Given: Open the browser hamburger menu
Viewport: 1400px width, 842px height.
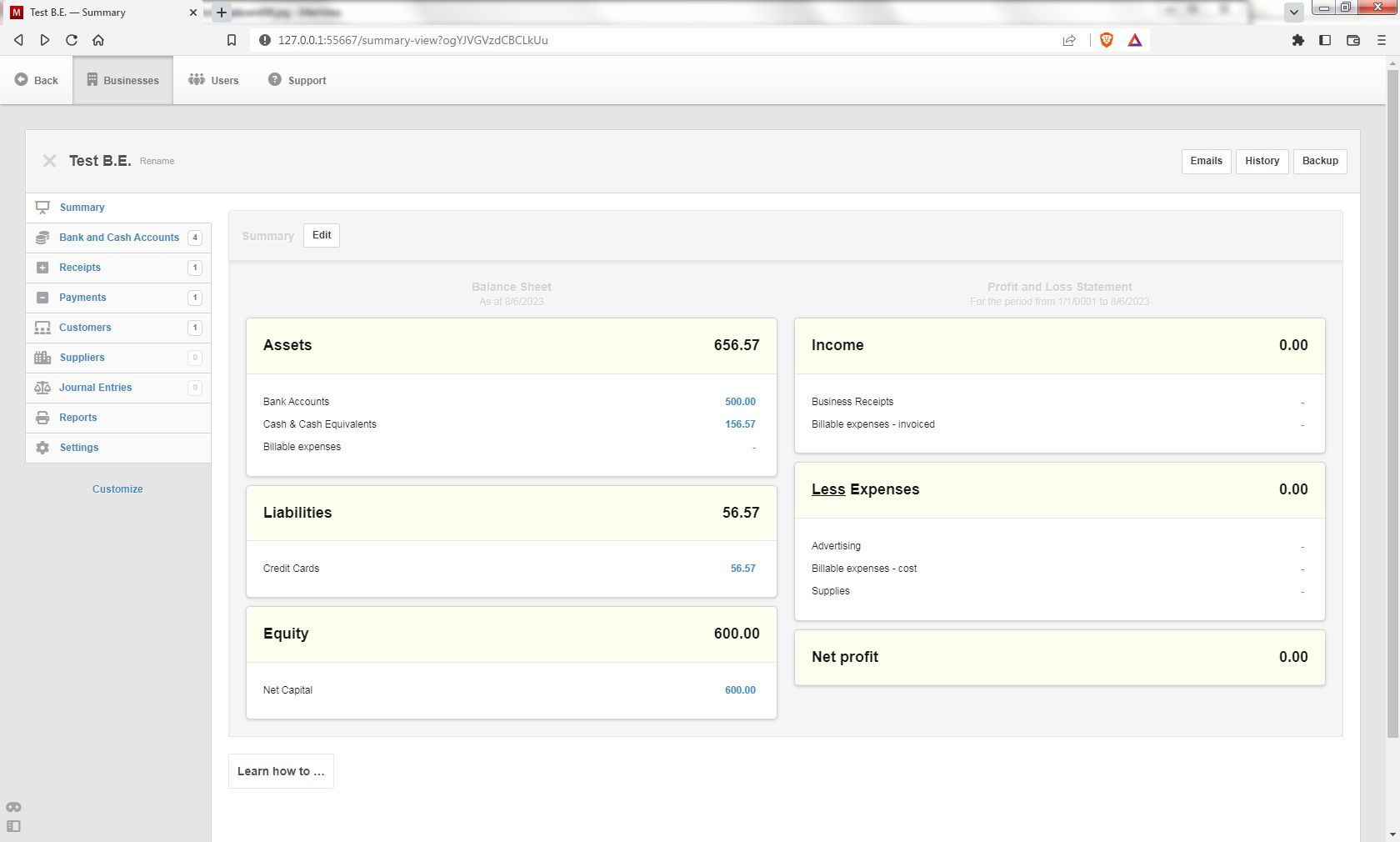Looking at the screenshot, I should pos(1381,40).
